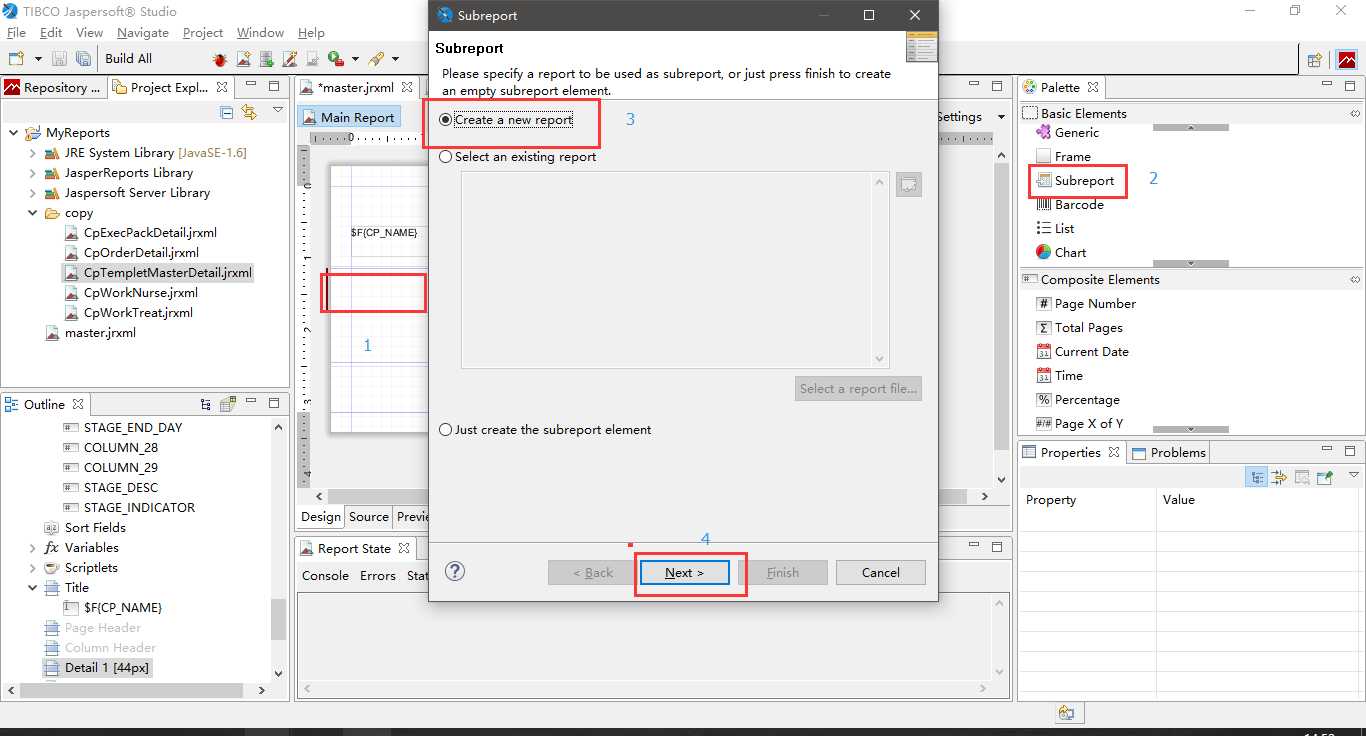Switch to Problems tab
This screenshot has height=736, width=1366.
1169,452
